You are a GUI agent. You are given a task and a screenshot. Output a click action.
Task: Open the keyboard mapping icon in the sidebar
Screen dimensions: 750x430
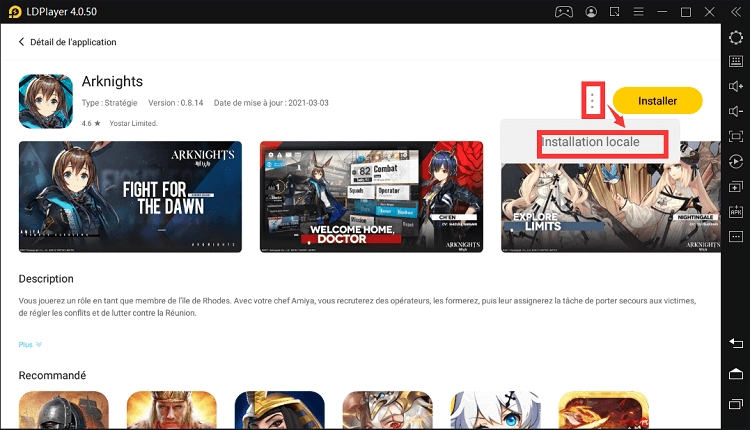tap(736, 61)
